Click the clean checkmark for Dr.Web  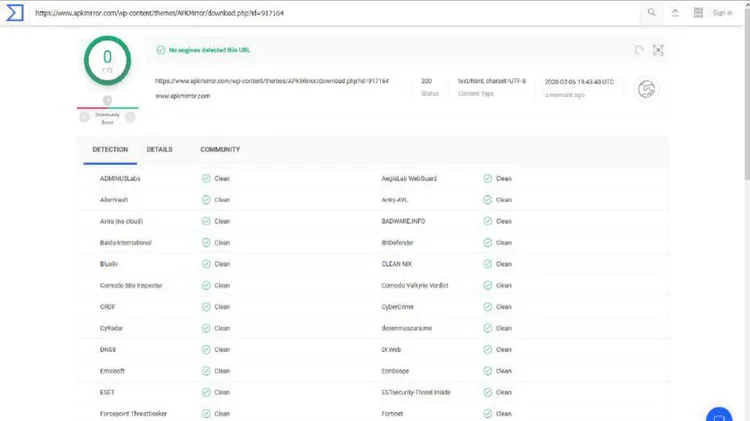point(487,349)
